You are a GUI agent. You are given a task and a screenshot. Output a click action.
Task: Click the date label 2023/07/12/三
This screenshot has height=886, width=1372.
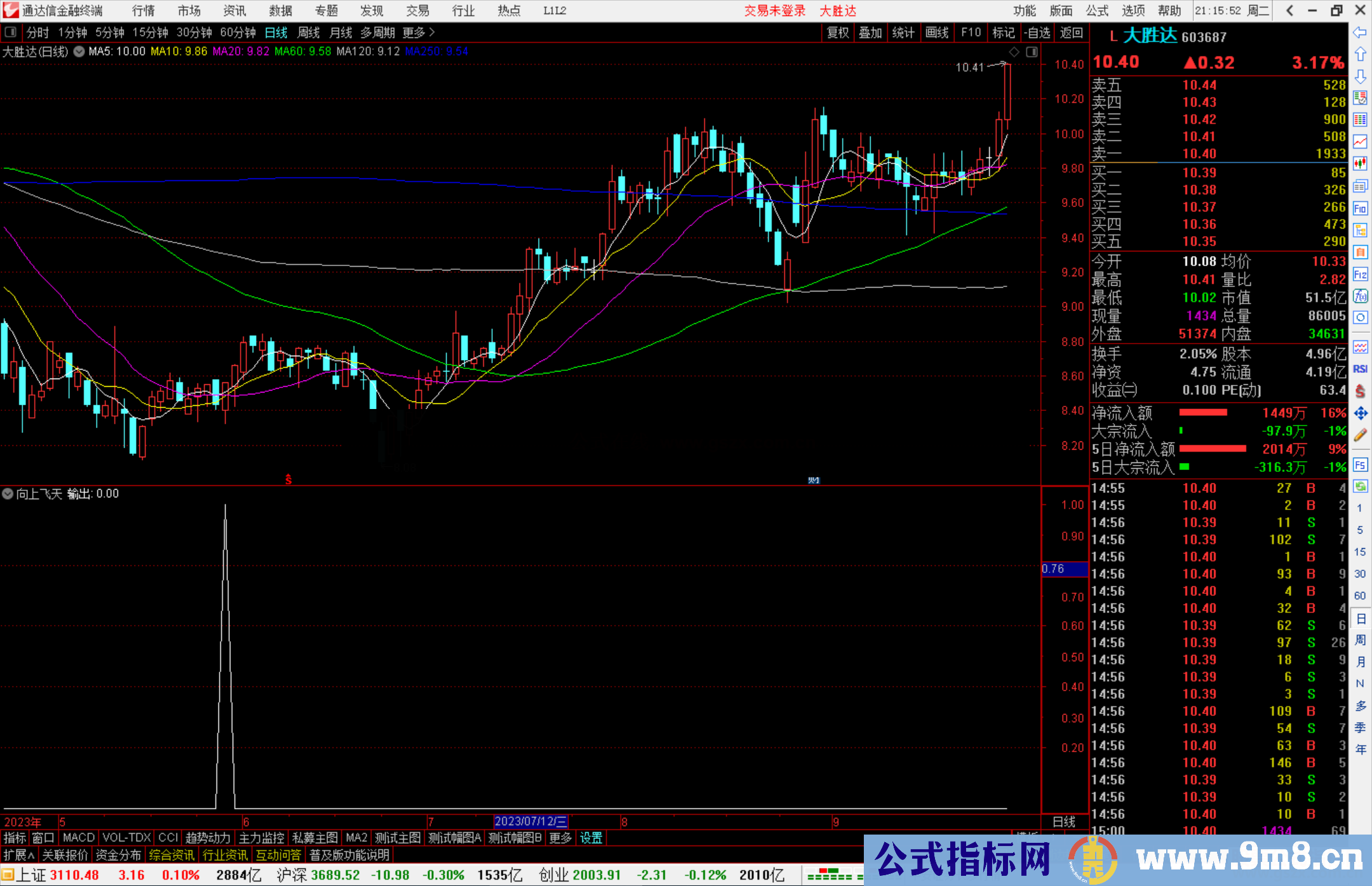pyautogui.click(x=531, y=822)
